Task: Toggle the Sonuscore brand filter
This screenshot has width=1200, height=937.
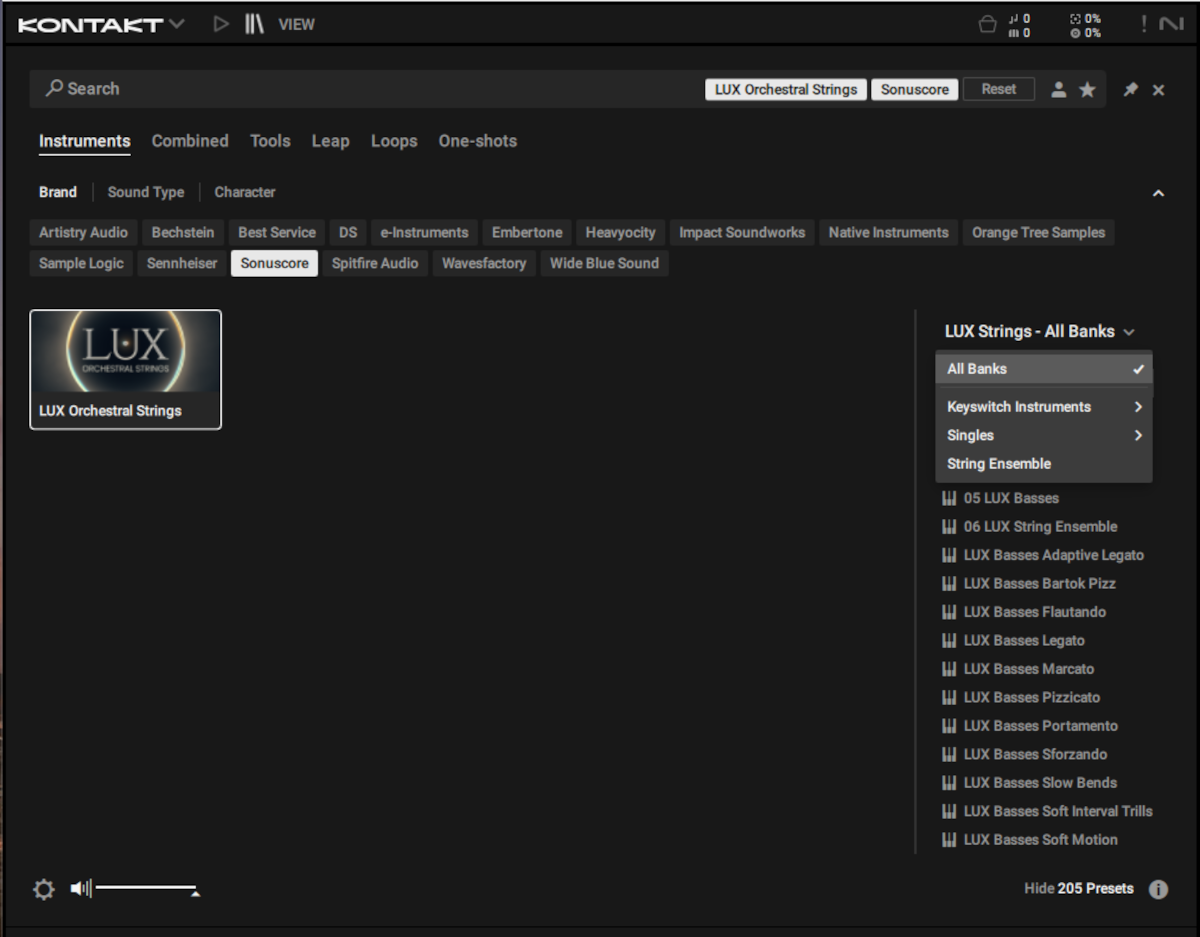Action: tap(274, 263)
